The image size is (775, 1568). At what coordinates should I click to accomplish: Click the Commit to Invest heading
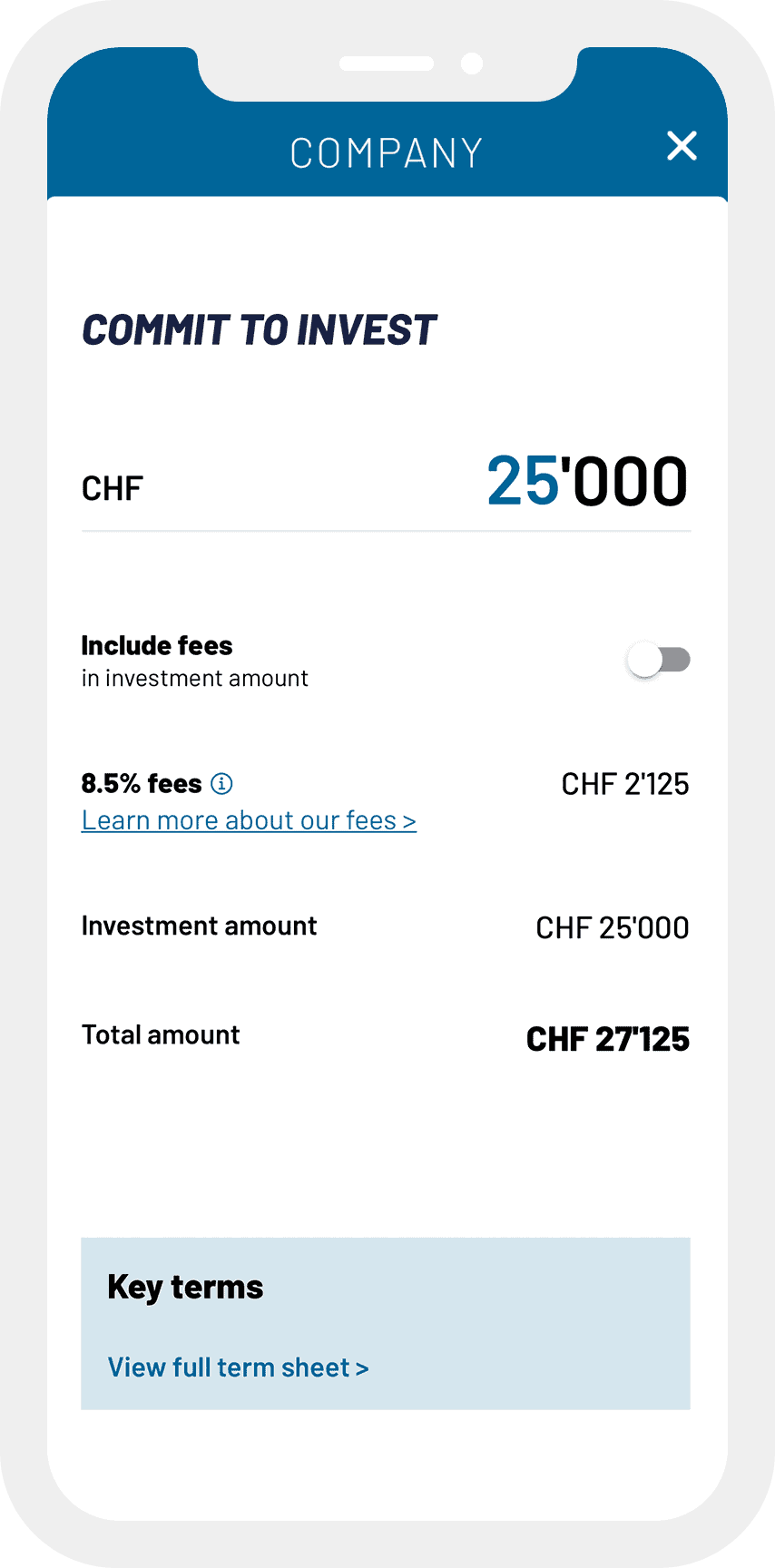[260, 330]
